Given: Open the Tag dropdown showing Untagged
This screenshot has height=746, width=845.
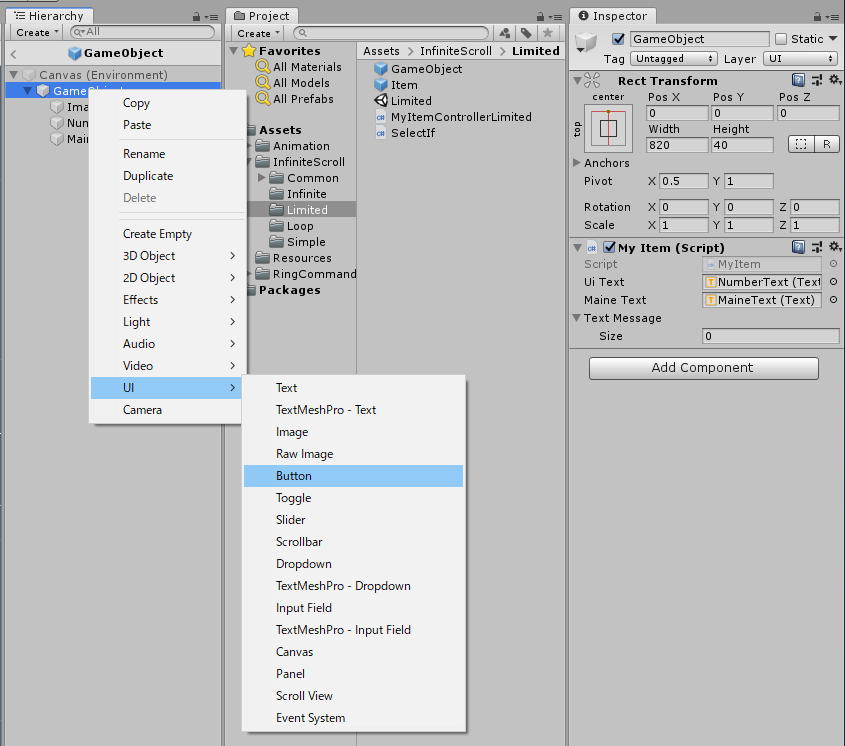Looking at the screenshot, I should (673, 58).
